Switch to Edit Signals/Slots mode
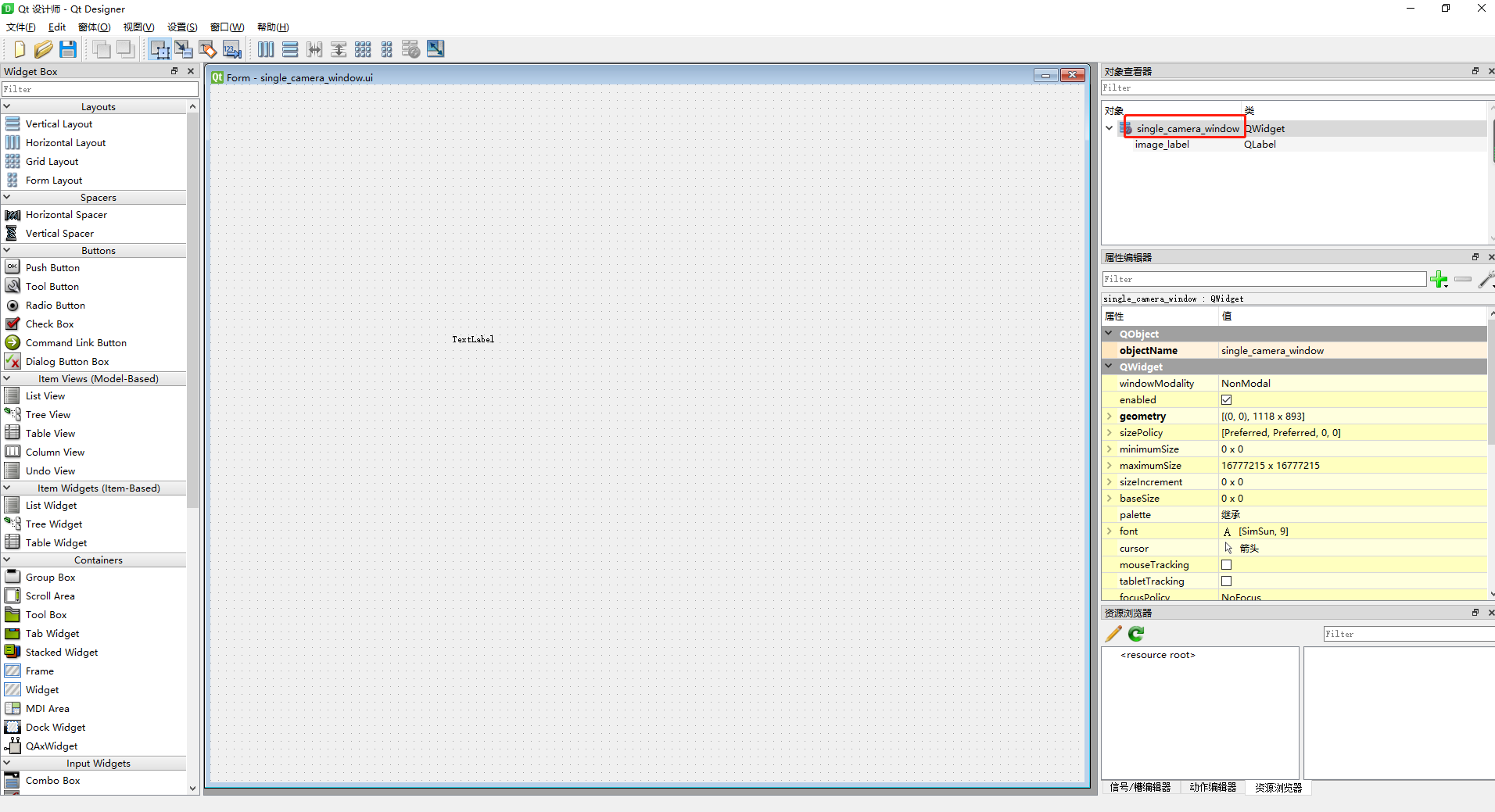1495x812 pixels. tap(184, 48)
